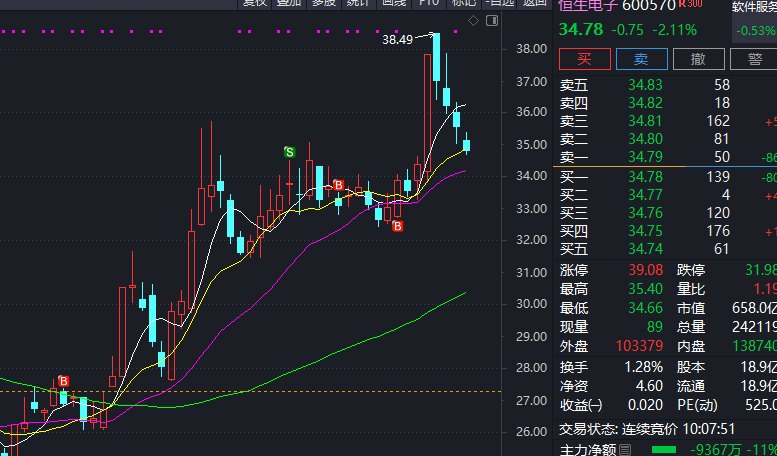Image resolution: width=777 pixels, height=456 pixels.
Task: Click the current price 34.78
Action: [x=581, y=30]
